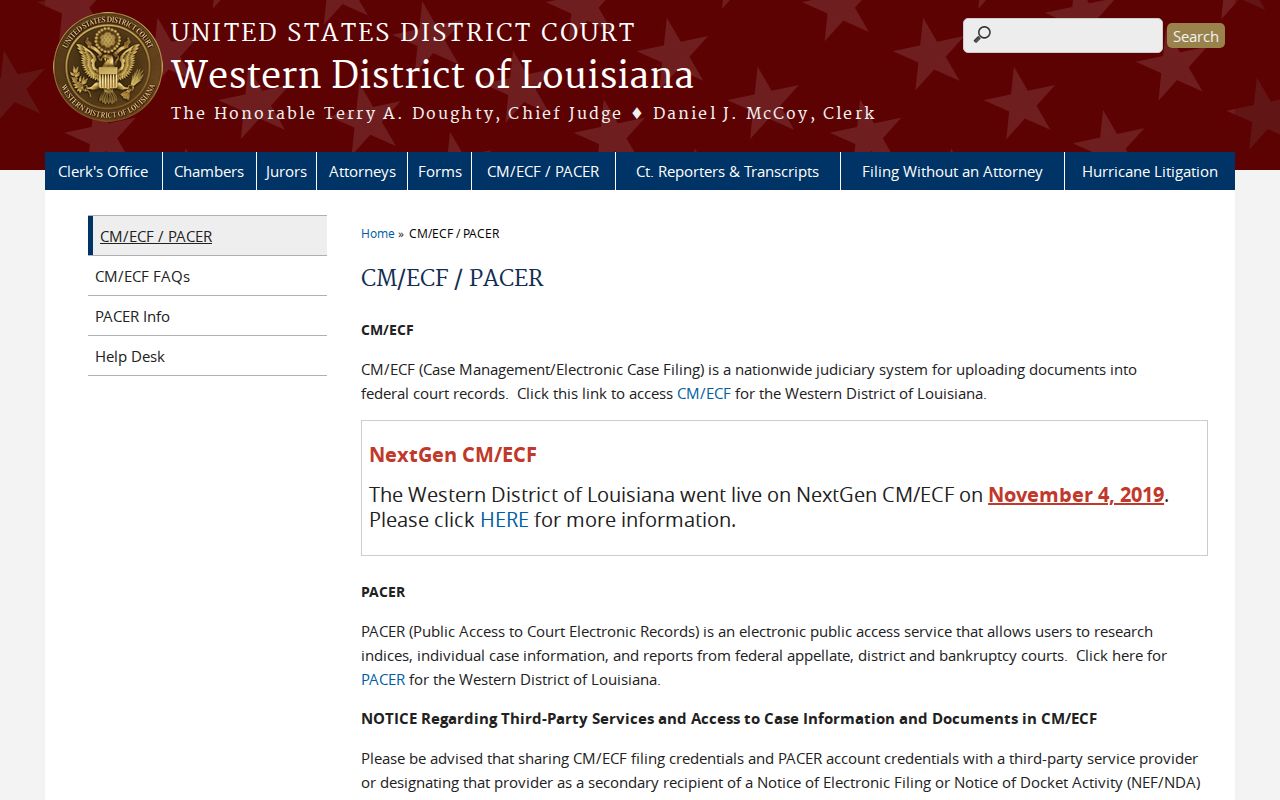This screenshot has height=800, width=1280.
Task: Open PACER Info sidebar link
Action: pos(208,316)
